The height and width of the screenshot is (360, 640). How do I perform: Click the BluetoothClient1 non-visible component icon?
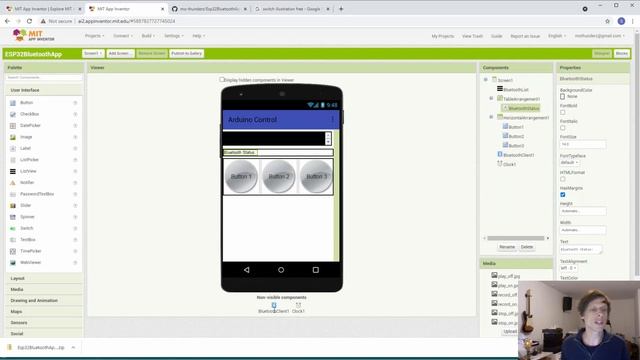coord(274,305)
